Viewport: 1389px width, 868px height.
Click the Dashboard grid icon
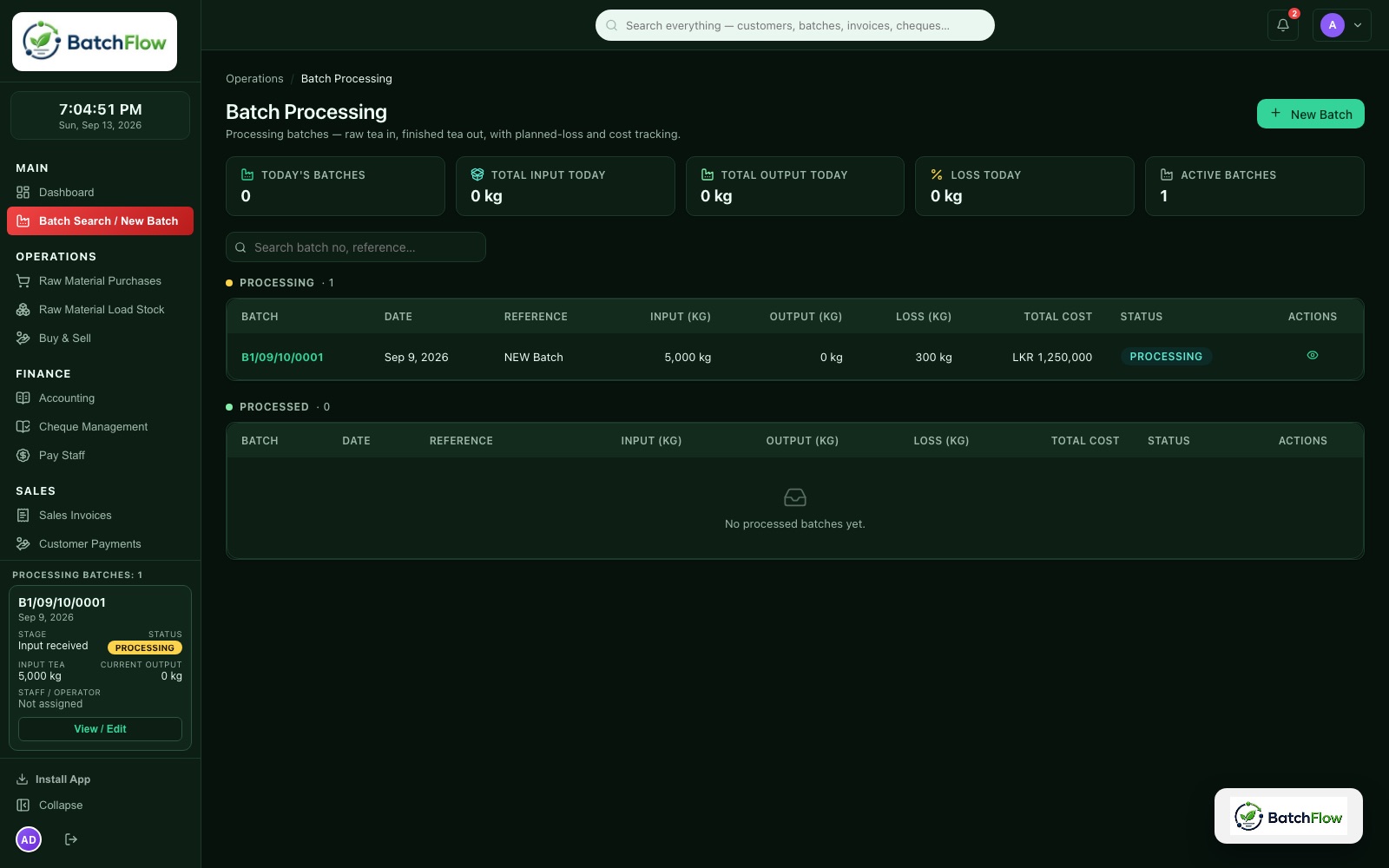23,193
